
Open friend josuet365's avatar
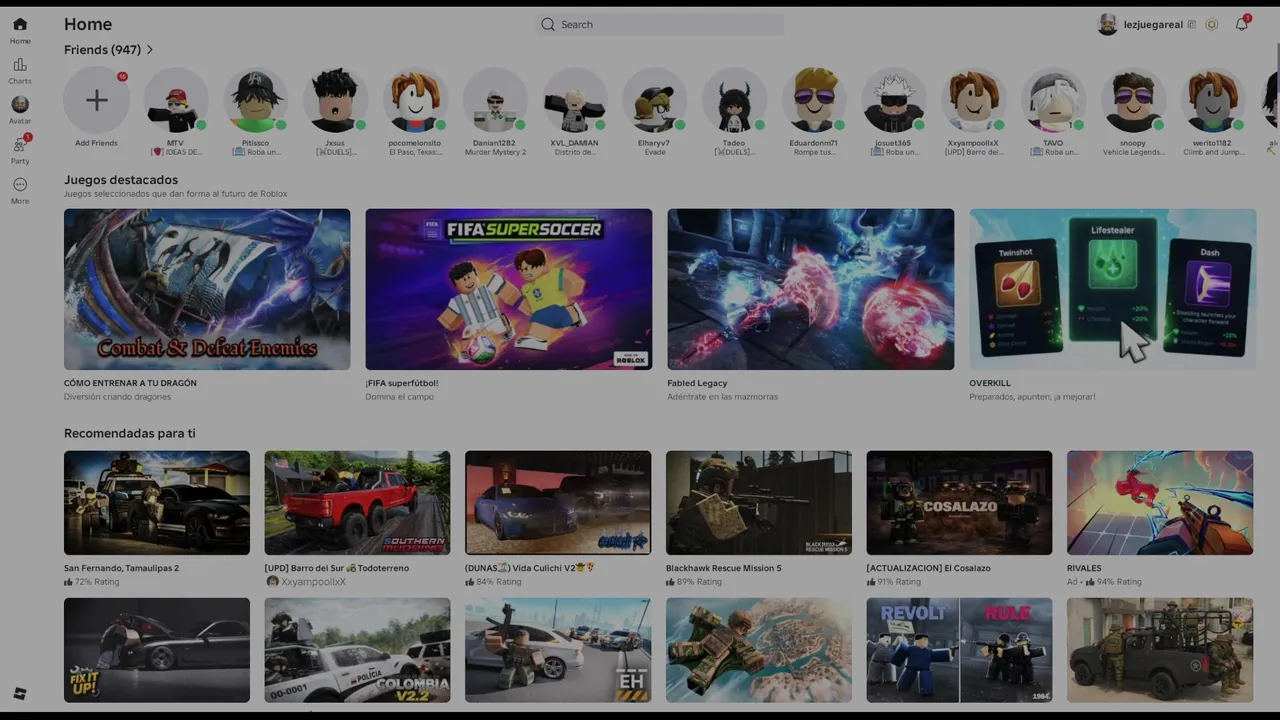click(894, 100)
